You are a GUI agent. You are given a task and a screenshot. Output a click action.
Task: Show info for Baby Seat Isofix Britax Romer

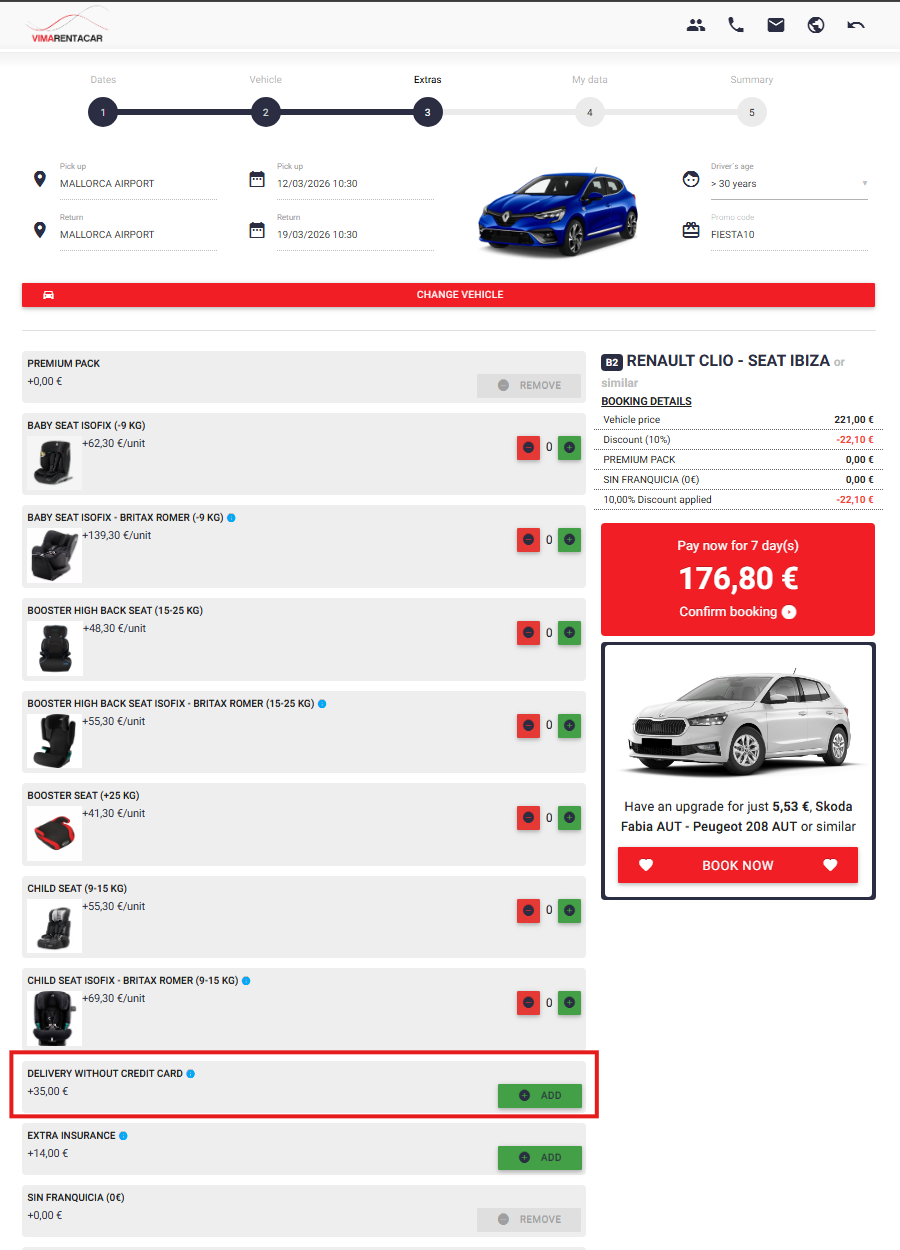pos(231,518)
